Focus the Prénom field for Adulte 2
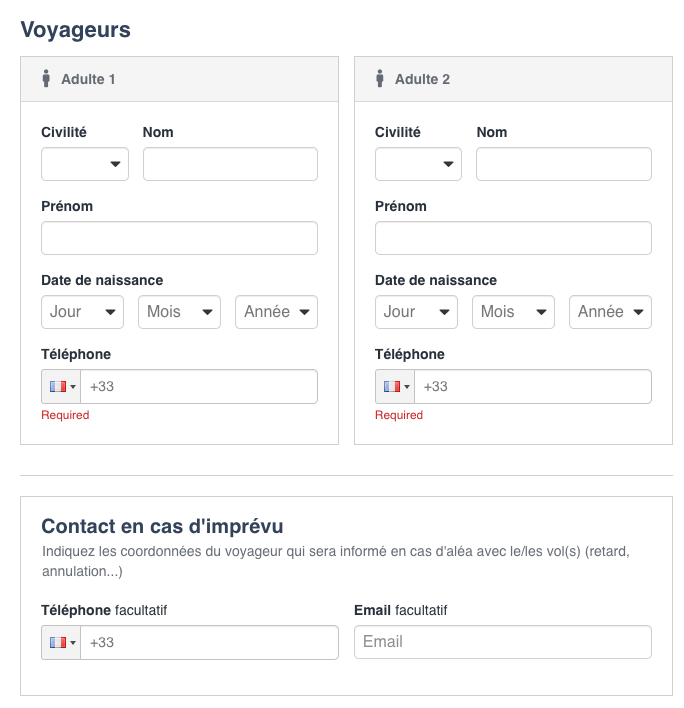684x708 pixels. [x=513, y=238]
